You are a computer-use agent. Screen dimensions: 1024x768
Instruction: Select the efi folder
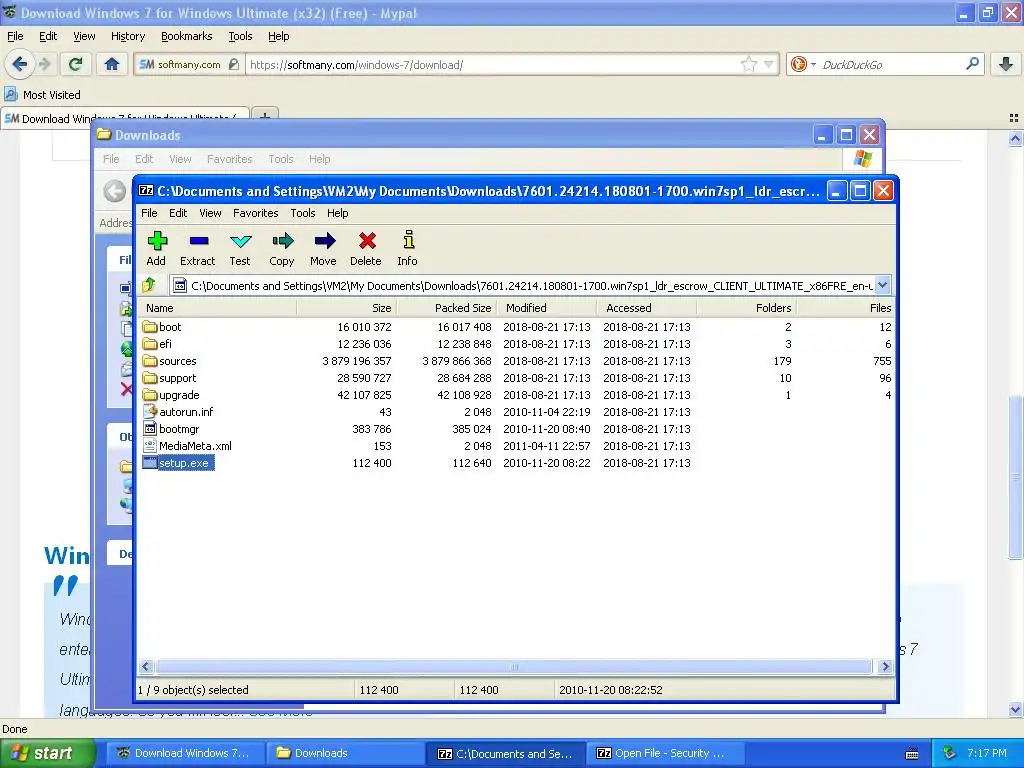point(158,344)
